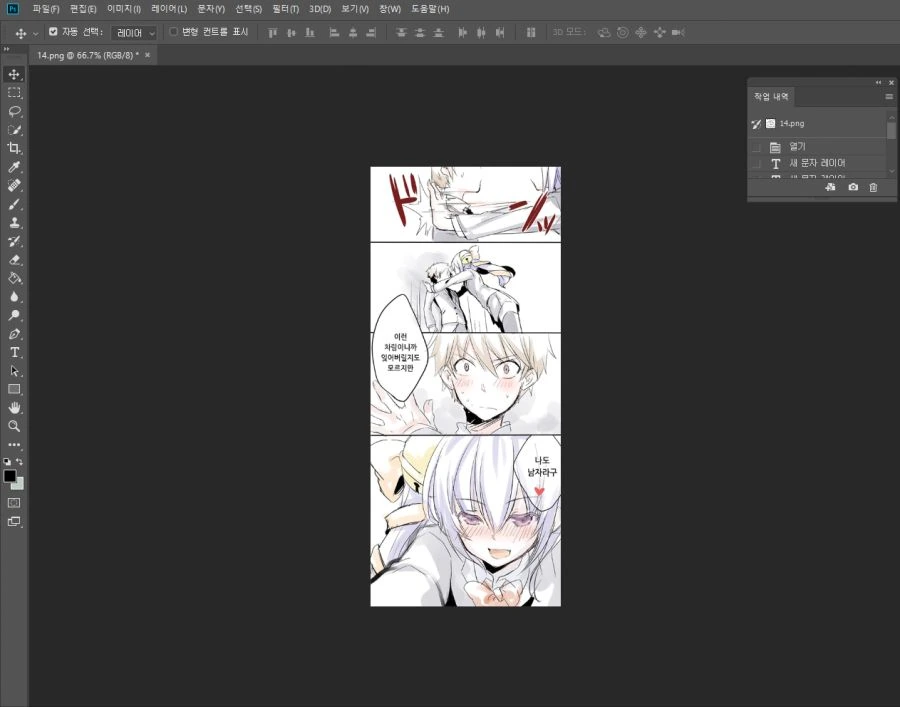Open the 필터(T) menu

pyautogui.click(x=286, y=9)
